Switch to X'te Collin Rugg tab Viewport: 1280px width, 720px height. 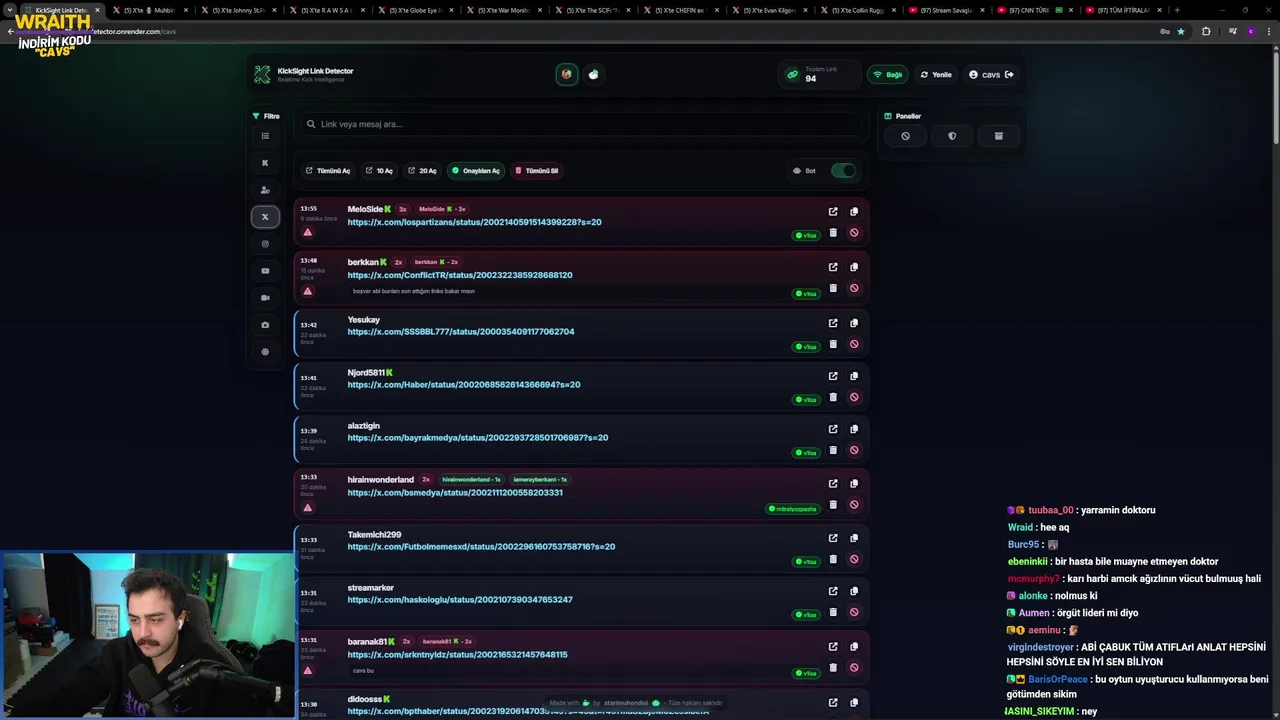pos(858,10)
